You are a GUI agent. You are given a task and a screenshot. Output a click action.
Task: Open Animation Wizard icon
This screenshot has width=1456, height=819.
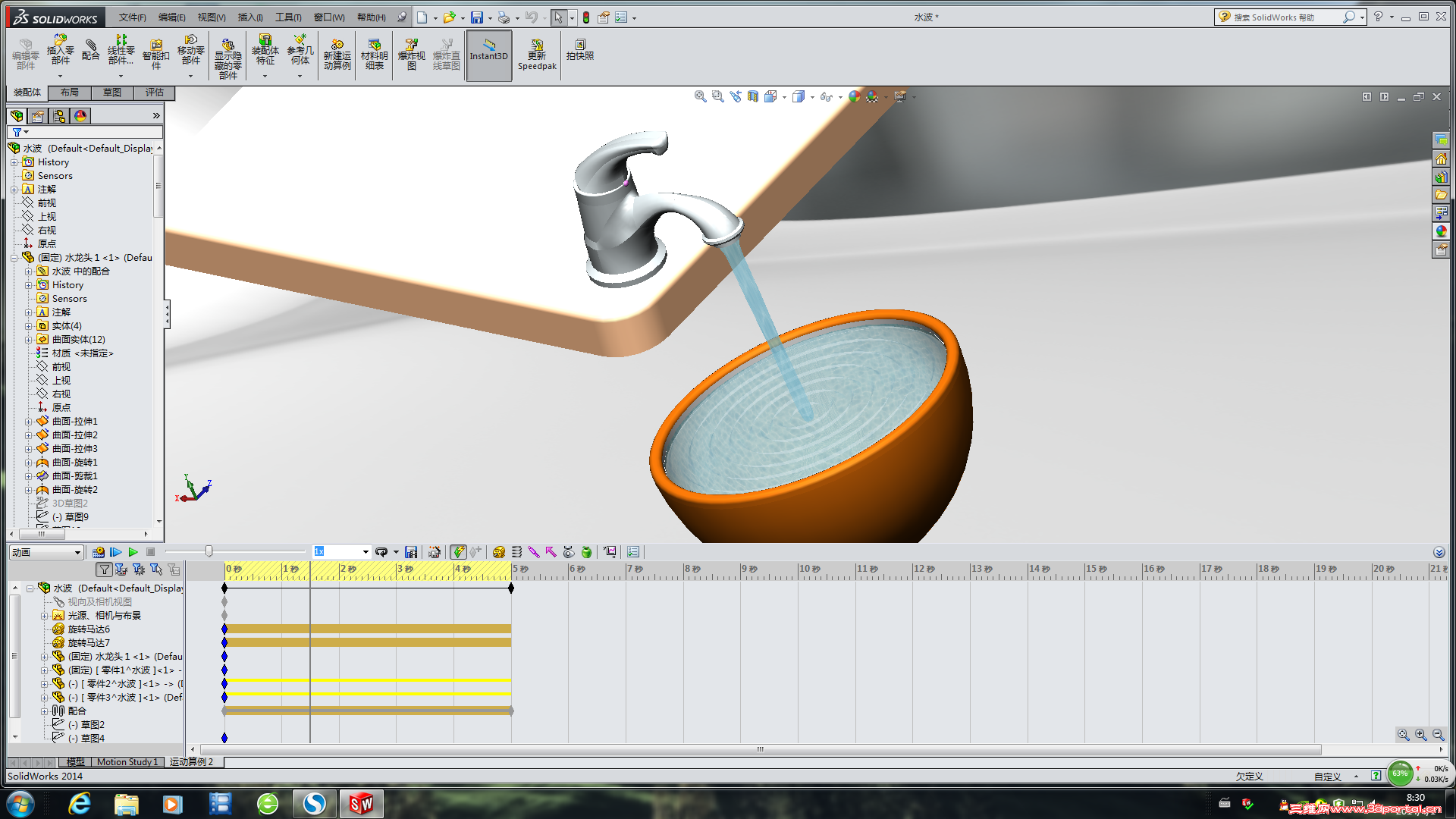(435, 552)
